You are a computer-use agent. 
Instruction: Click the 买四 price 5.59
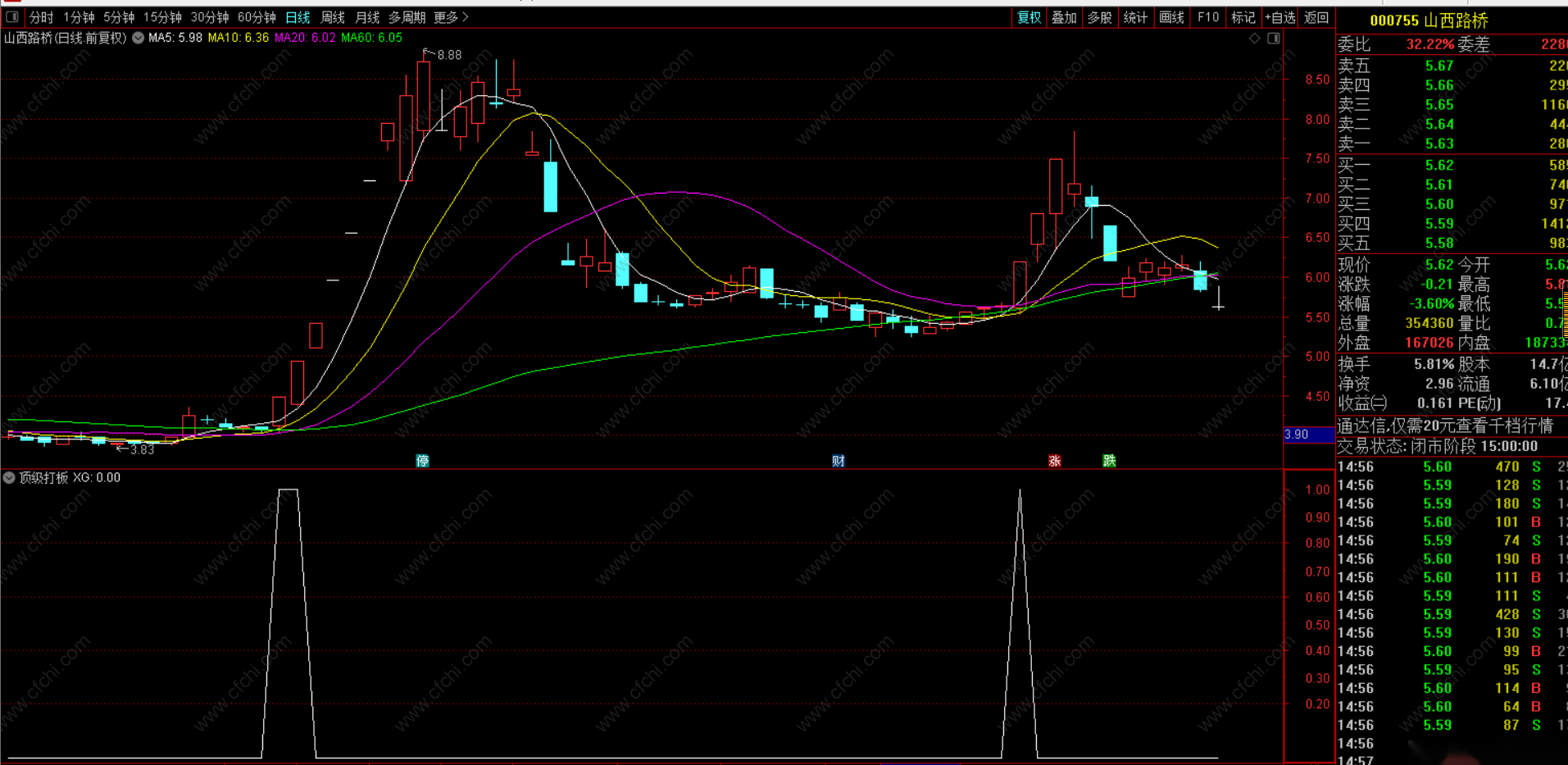(x=1439, y=224)
